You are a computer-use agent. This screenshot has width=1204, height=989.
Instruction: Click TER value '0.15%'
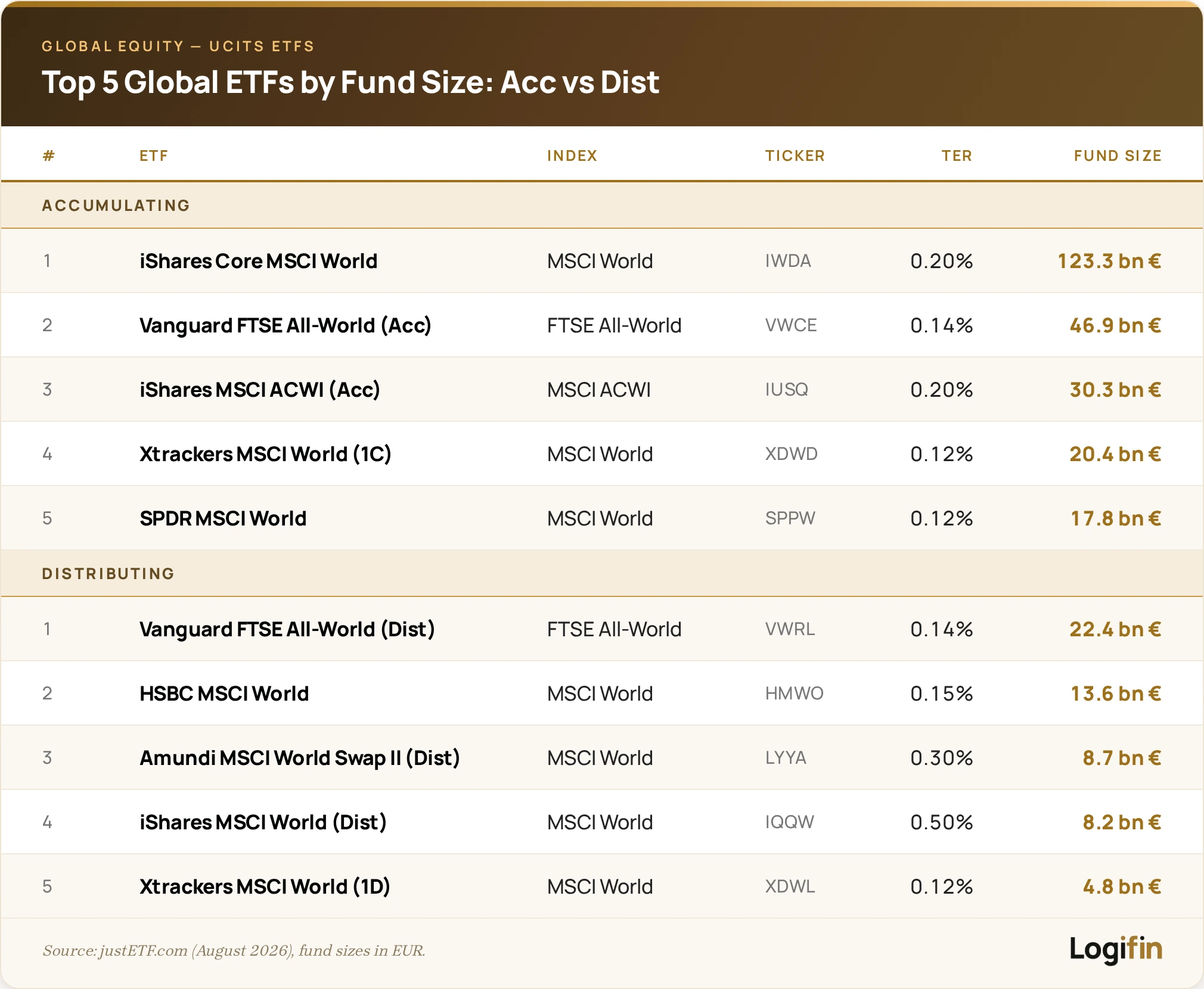tap(942, 693)
